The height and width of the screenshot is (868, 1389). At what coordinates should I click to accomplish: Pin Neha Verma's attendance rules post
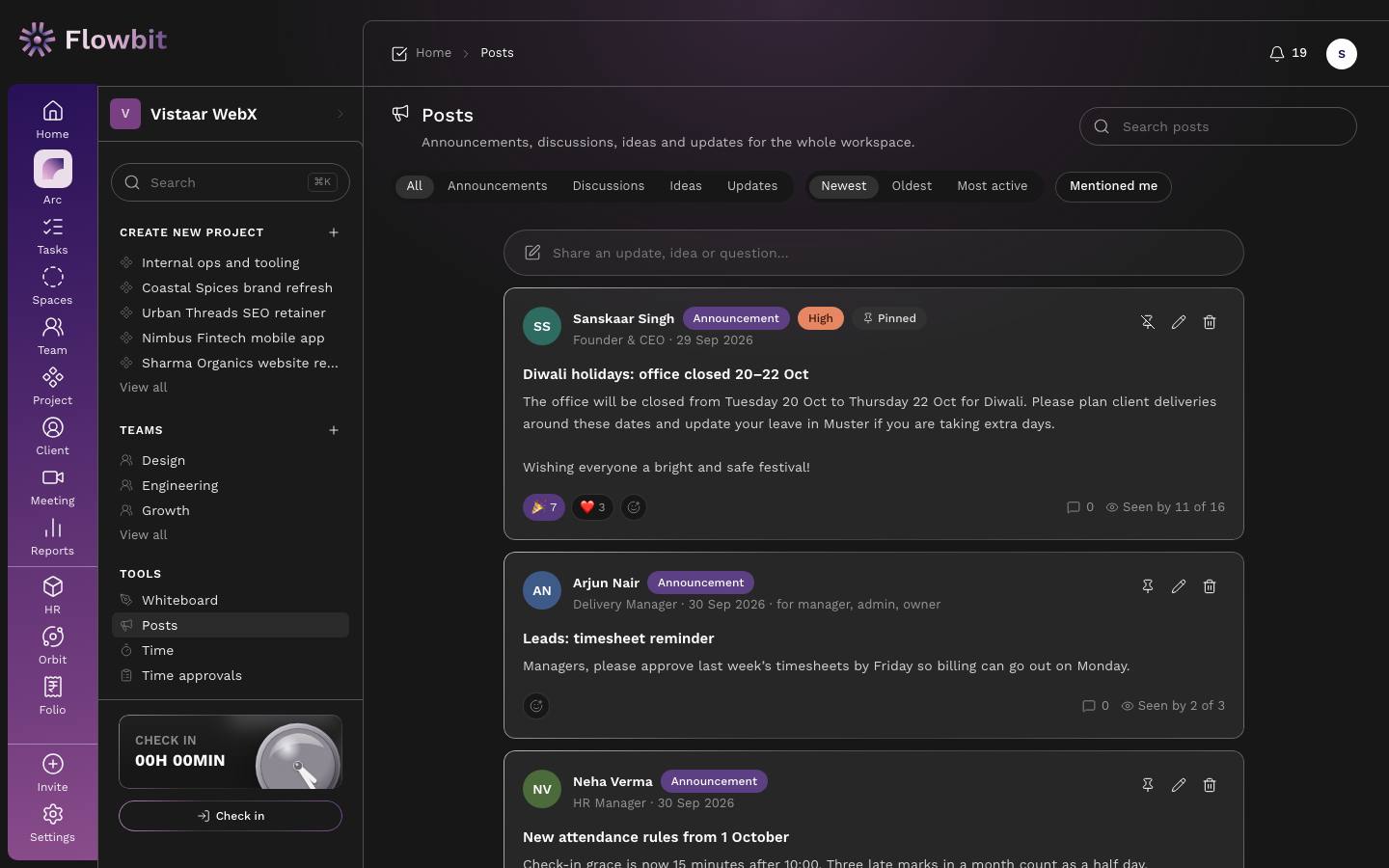[1148, 785]
